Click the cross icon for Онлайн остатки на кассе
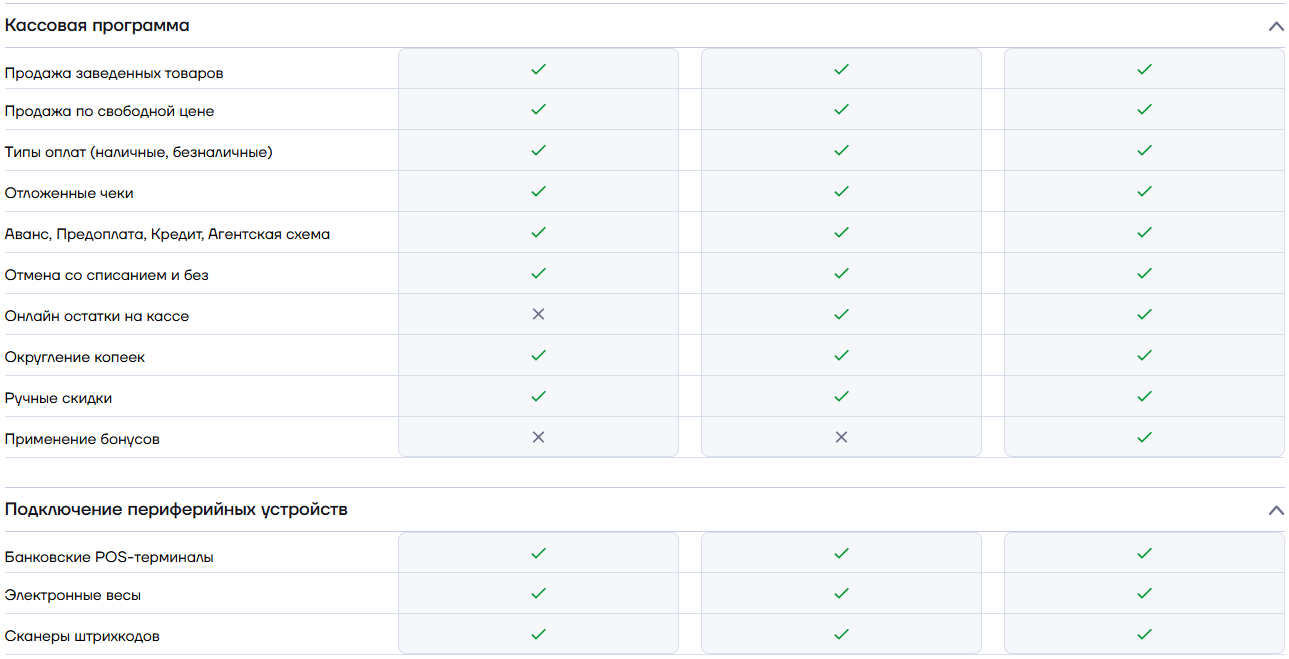The height and width of the screenshot is (659, 1289). coord(538,314)
